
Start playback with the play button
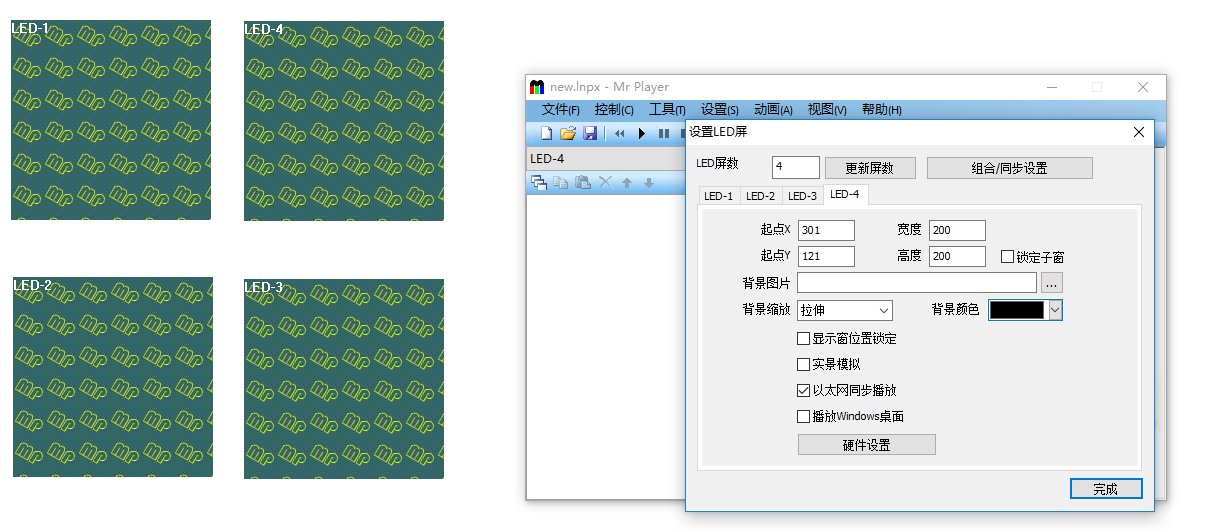642,133
